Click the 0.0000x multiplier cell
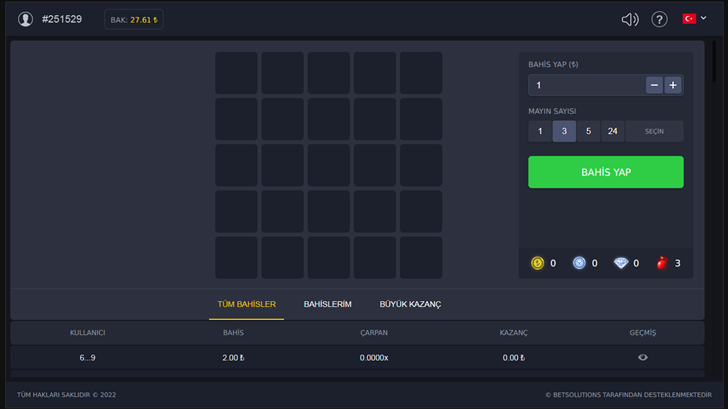This screenshot has width=728, height=409. click(x=374, y=358)
